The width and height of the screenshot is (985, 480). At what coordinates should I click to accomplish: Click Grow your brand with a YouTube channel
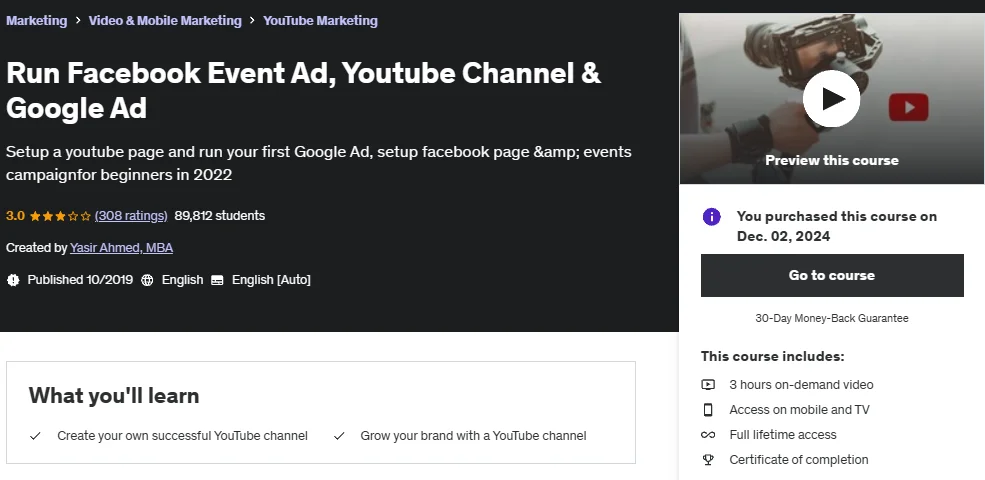click(x=473, y=435)
